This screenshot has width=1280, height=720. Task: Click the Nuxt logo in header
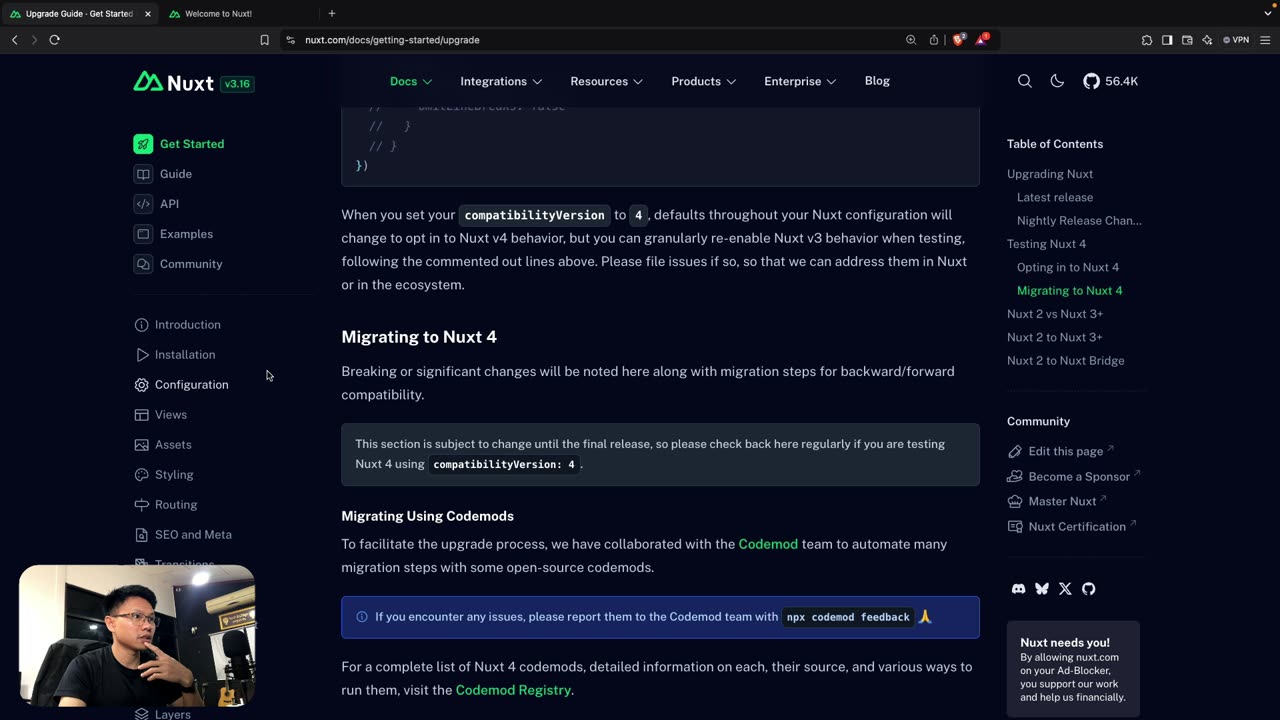(x=174, y=82)
